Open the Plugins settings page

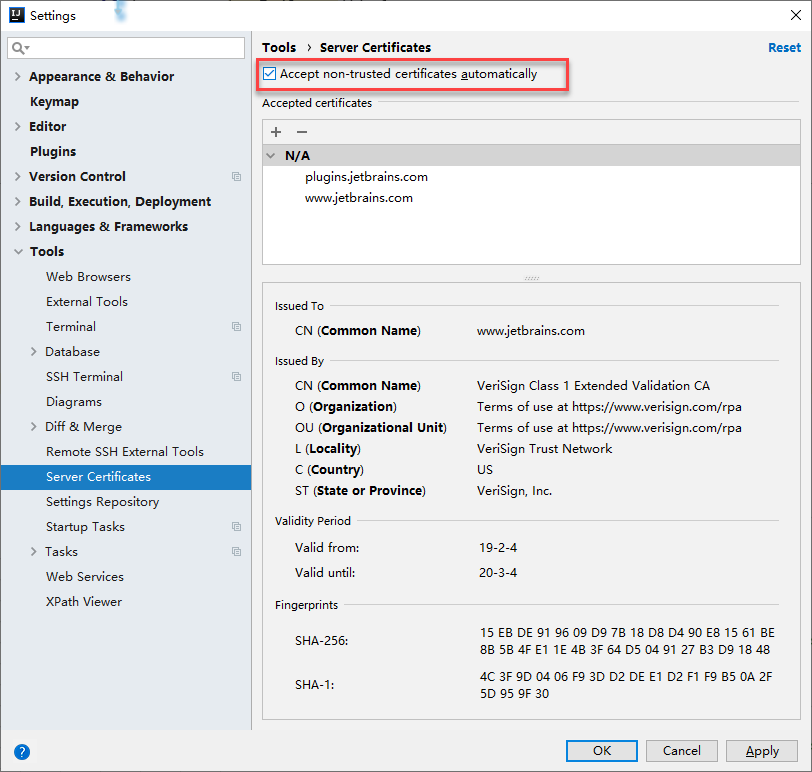[x=53, y=151]
